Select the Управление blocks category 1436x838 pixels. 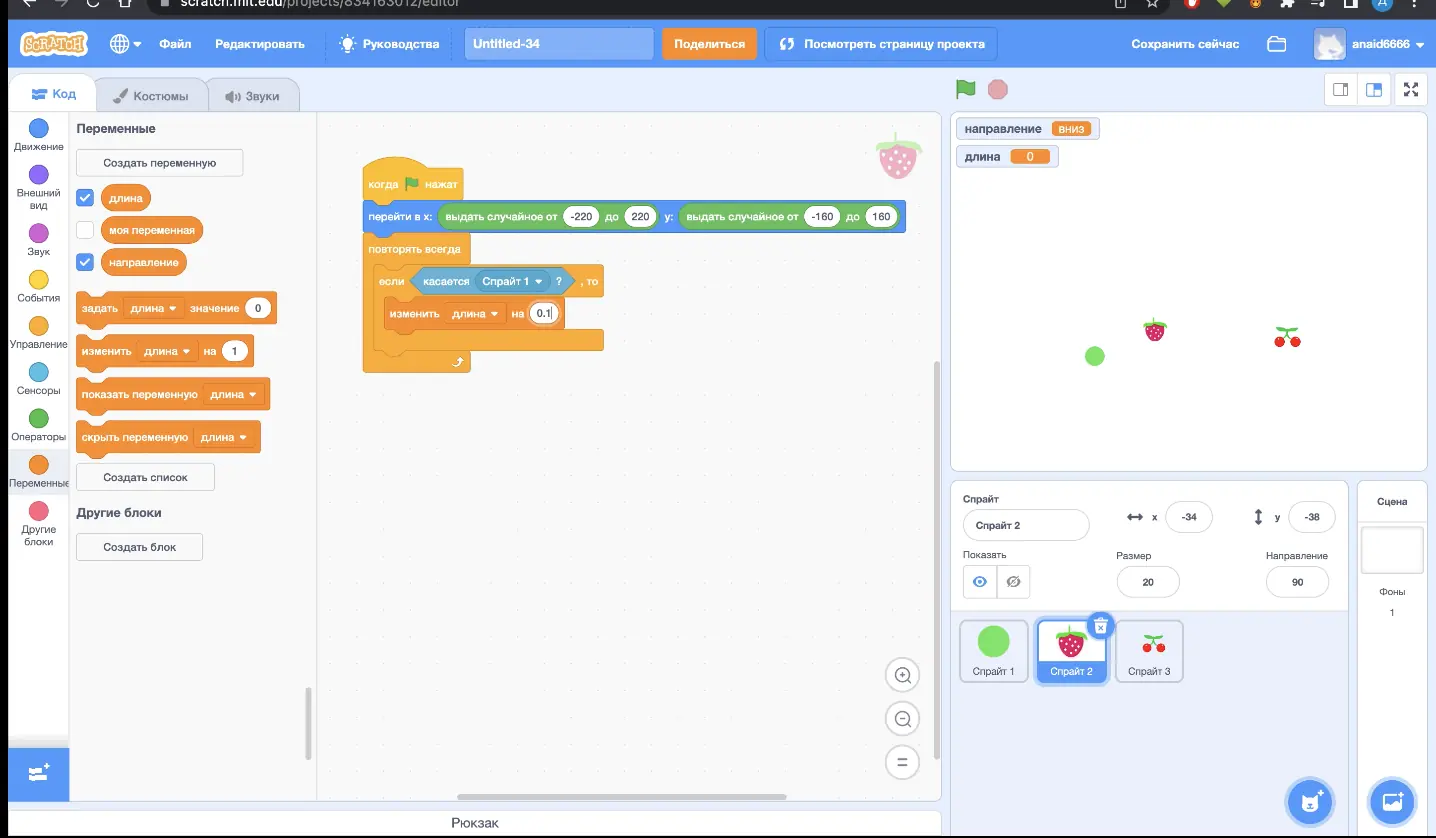(x=38, y=333)
